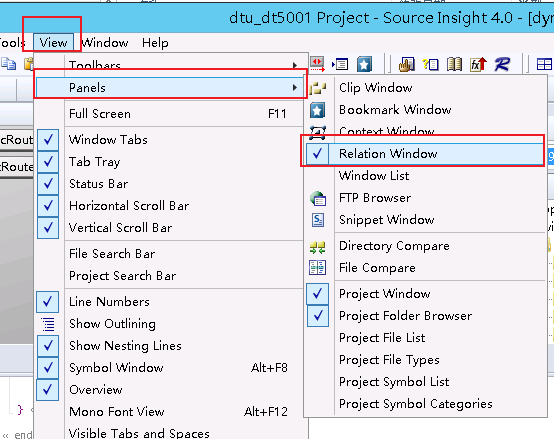Screen dimensions: 554x439
Task: Click the Directory Compare icon
Action: [317, 247]
